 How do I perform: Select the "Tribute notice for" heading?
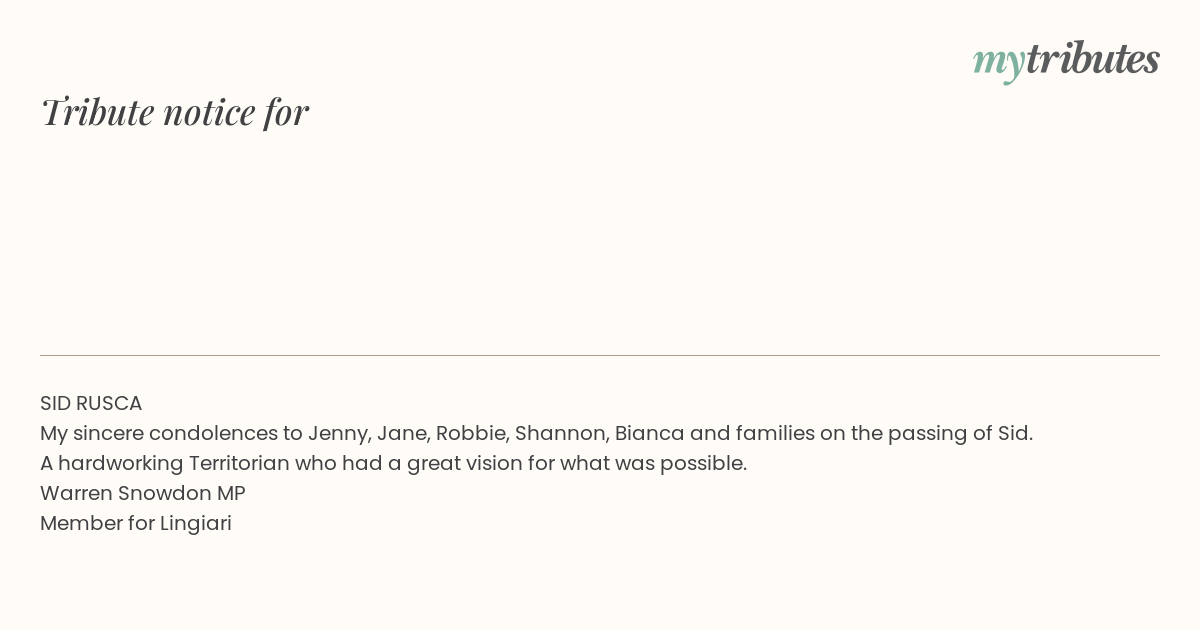click(174, 112)
